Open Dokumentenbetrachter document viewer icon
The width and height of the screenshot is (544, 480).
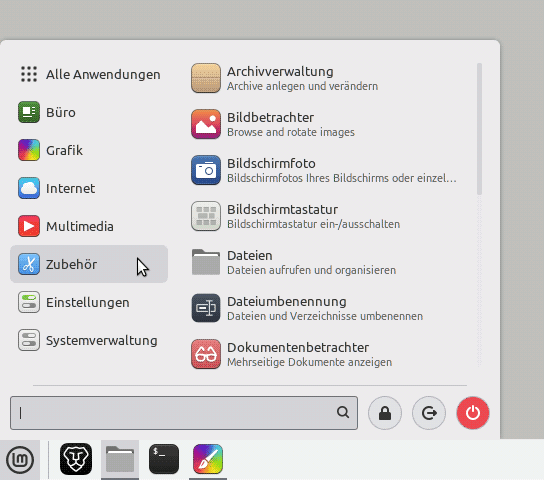coord(206,354)
